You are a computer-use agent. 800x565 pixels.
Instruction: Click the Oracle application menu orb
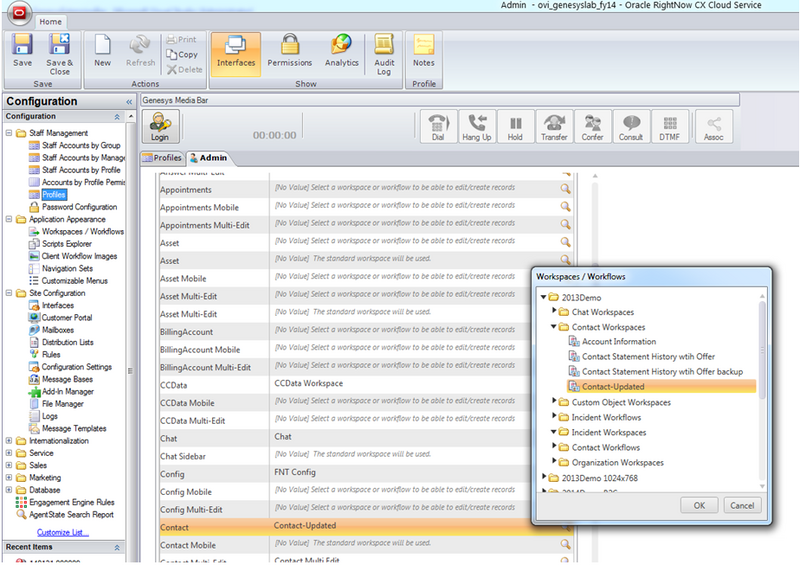pos(19,13)
